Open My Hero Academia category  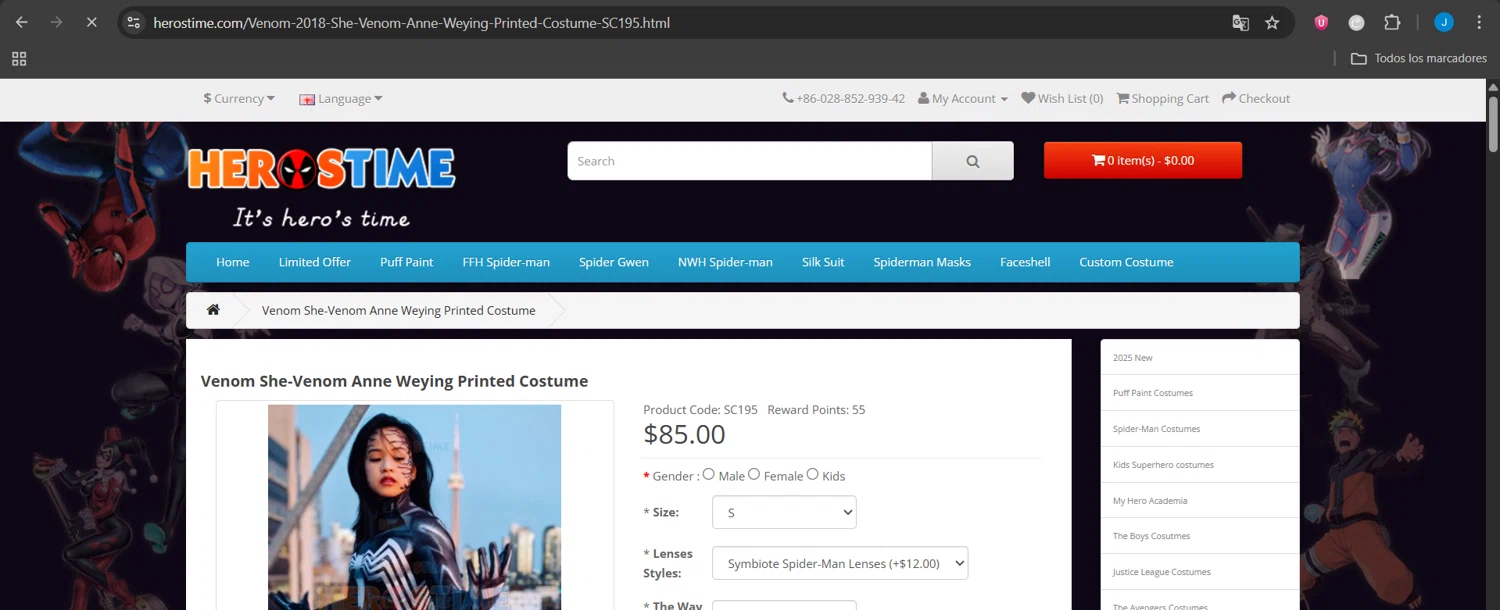click(1200, 500)
